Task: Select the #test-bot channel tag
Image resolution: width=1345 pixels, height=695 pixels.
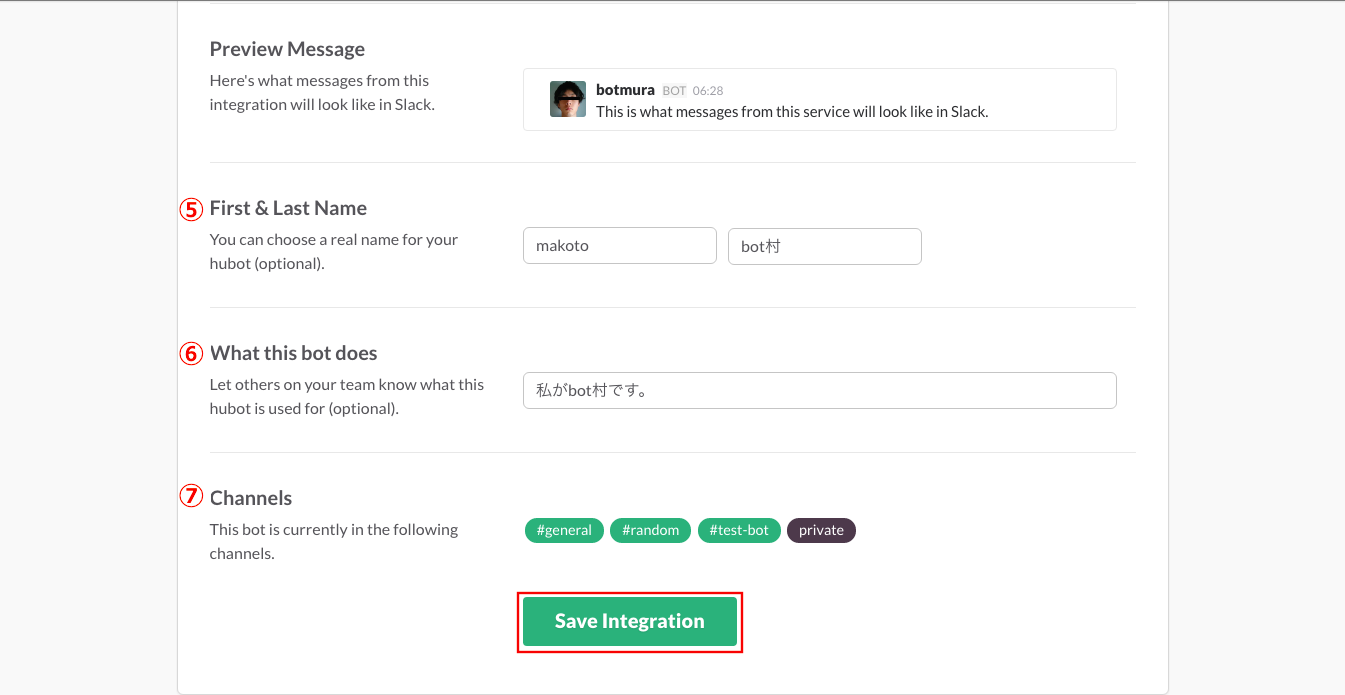Action: click(x=739, y=530)
